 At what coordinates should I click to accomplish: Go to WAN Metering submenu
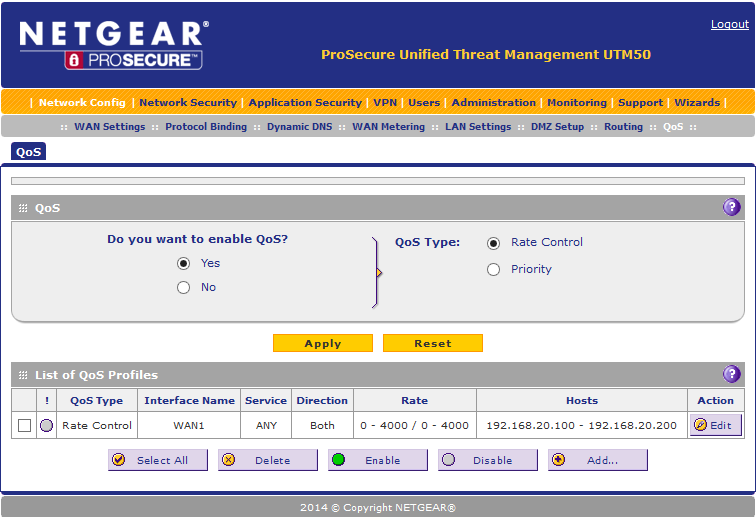(x=389, y=126)
